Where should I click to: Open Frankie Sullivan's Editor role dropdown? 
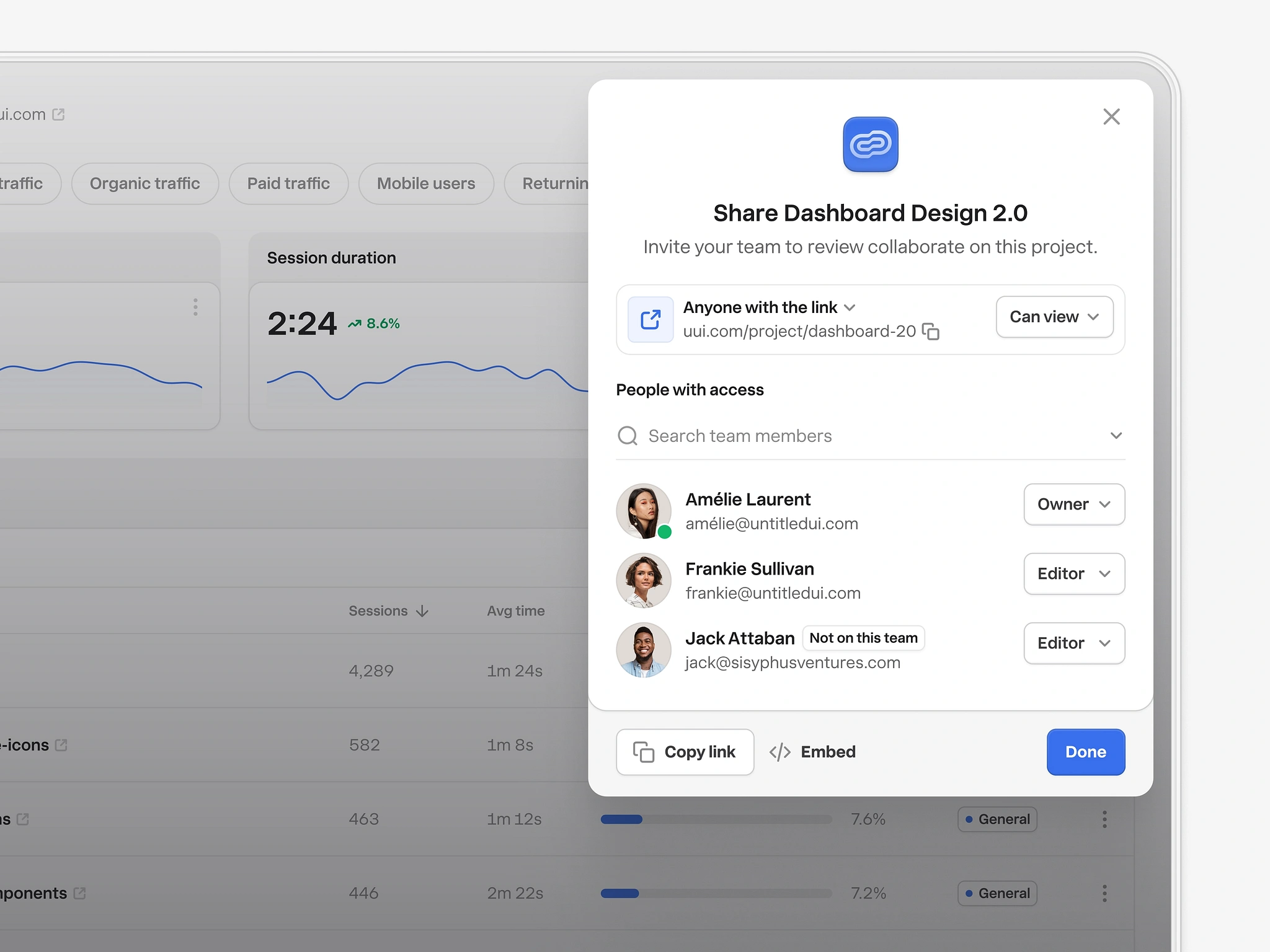click(x=1074, y=574)
